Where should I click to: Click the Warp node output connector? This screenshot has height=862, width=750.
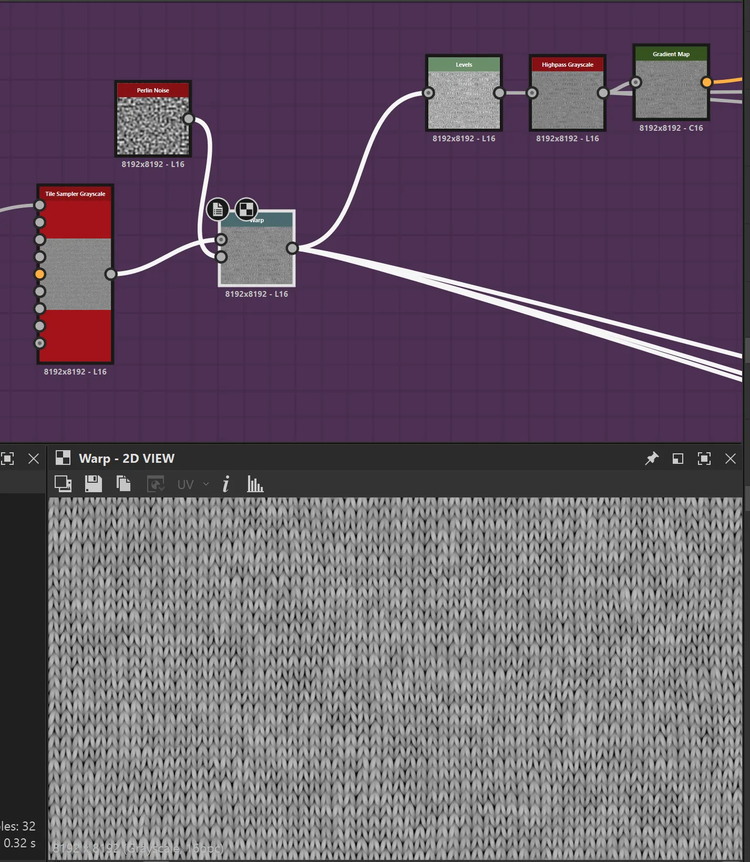point(292,248)
